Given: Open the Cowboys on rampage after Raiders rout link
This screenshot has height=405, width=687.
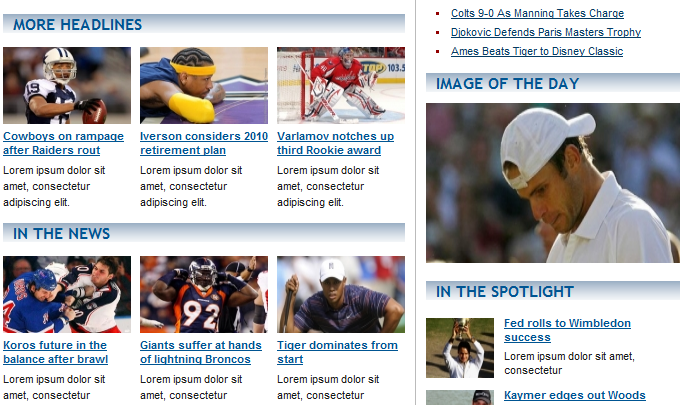Looking at the screenshot, I should 63,143.
